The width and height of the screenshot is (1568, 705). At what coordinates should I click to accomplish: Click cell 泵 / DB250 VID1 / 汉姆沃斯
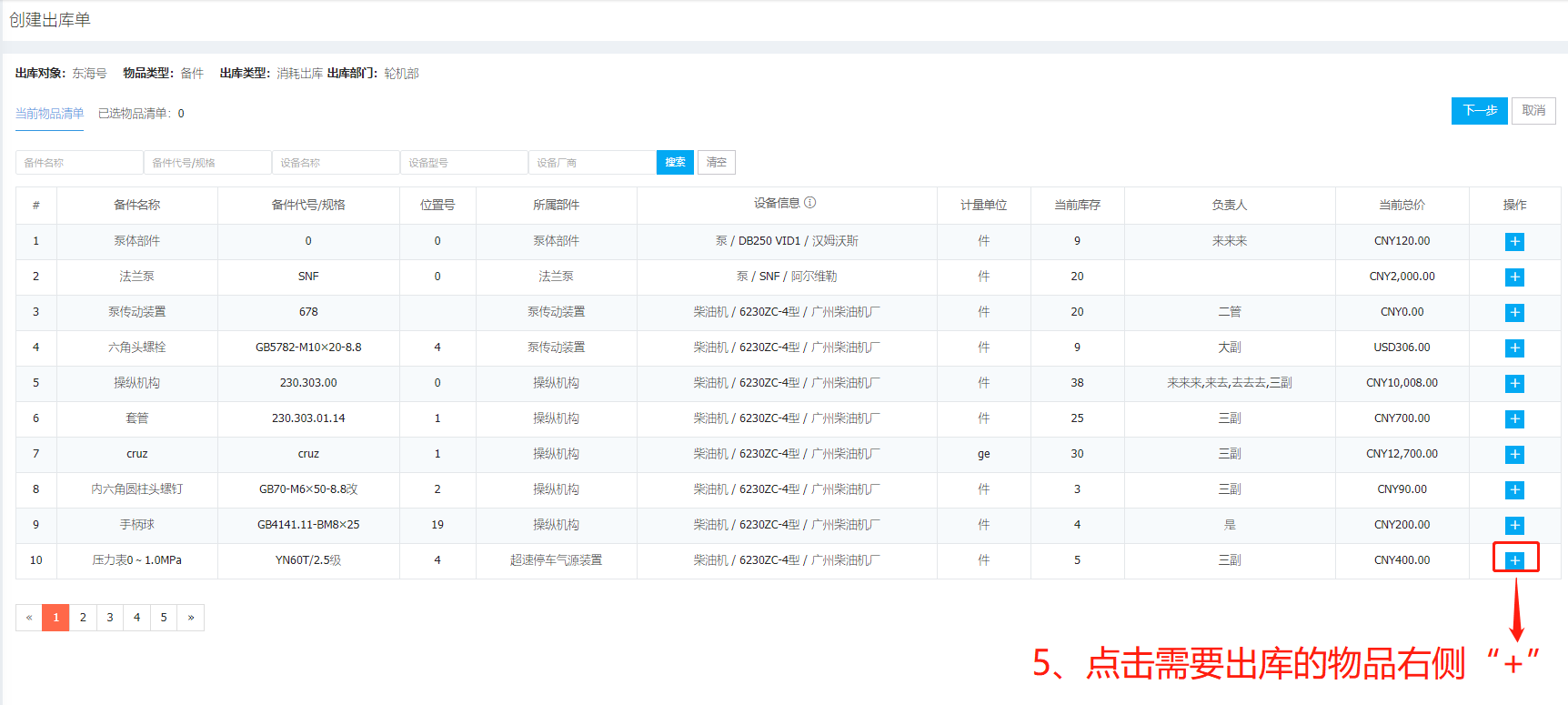787,241
